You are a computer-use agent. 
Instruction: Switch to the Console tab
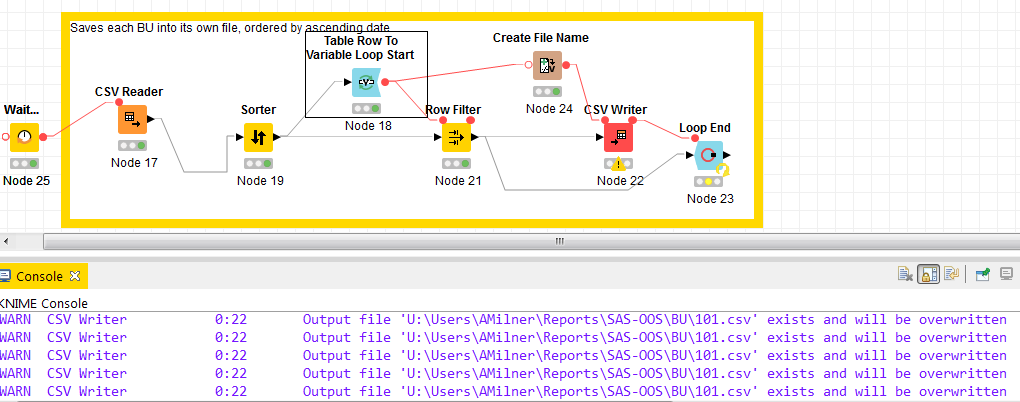click(x=39, y=277)
